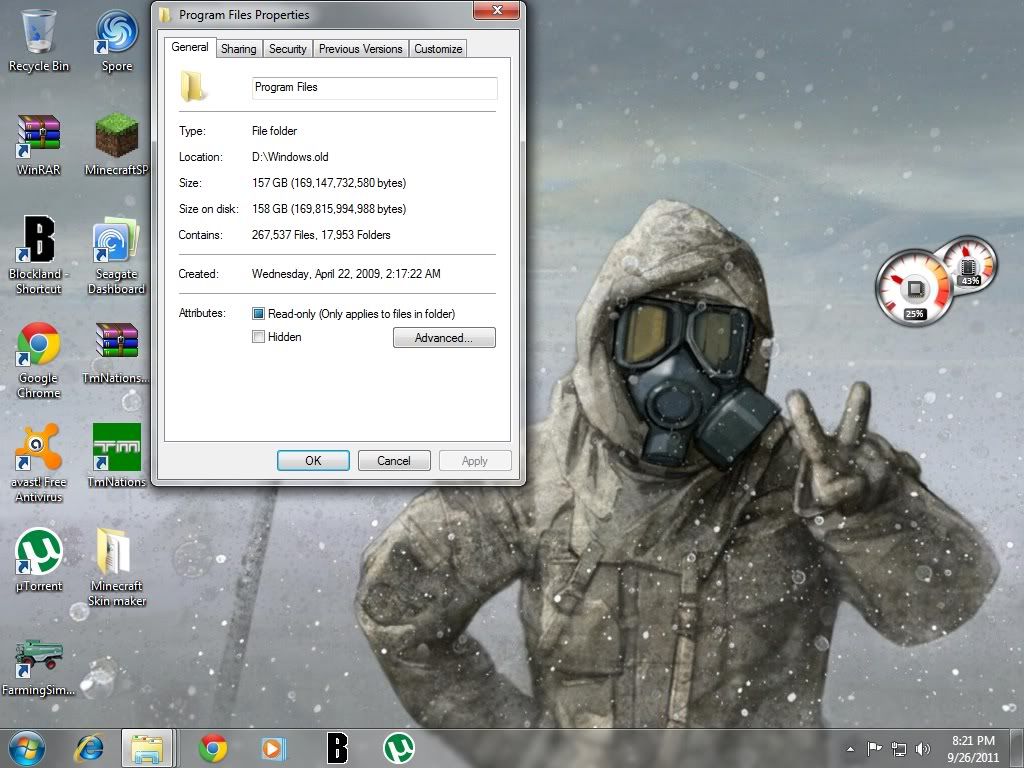This screenshot has width=1024, height=768.
Task: Open the Recycle Bin desktop icon
Action: coord(39,39)
